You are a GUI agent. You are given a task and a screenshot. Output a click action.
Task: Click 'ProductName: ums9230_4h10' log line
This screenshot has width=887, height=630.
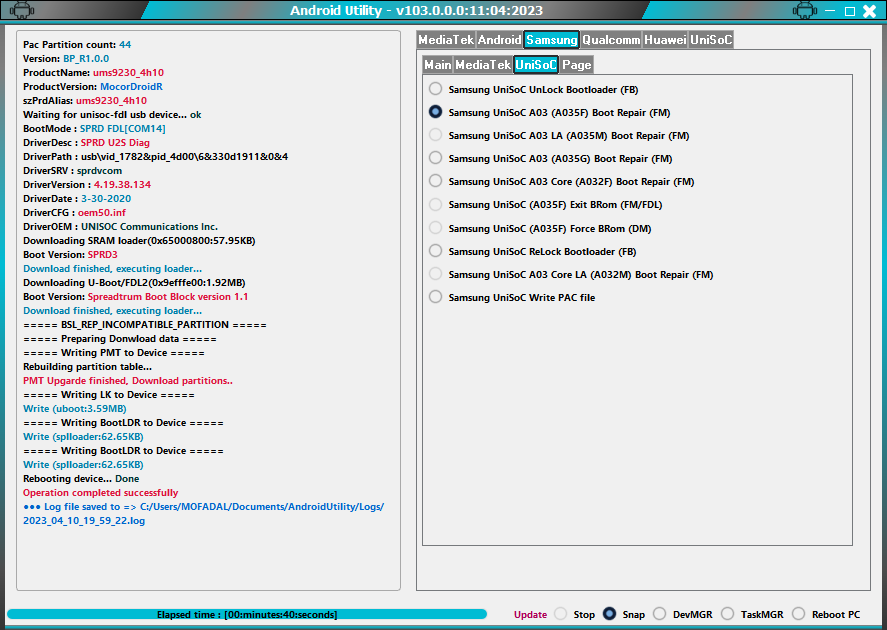coord(93,72)
